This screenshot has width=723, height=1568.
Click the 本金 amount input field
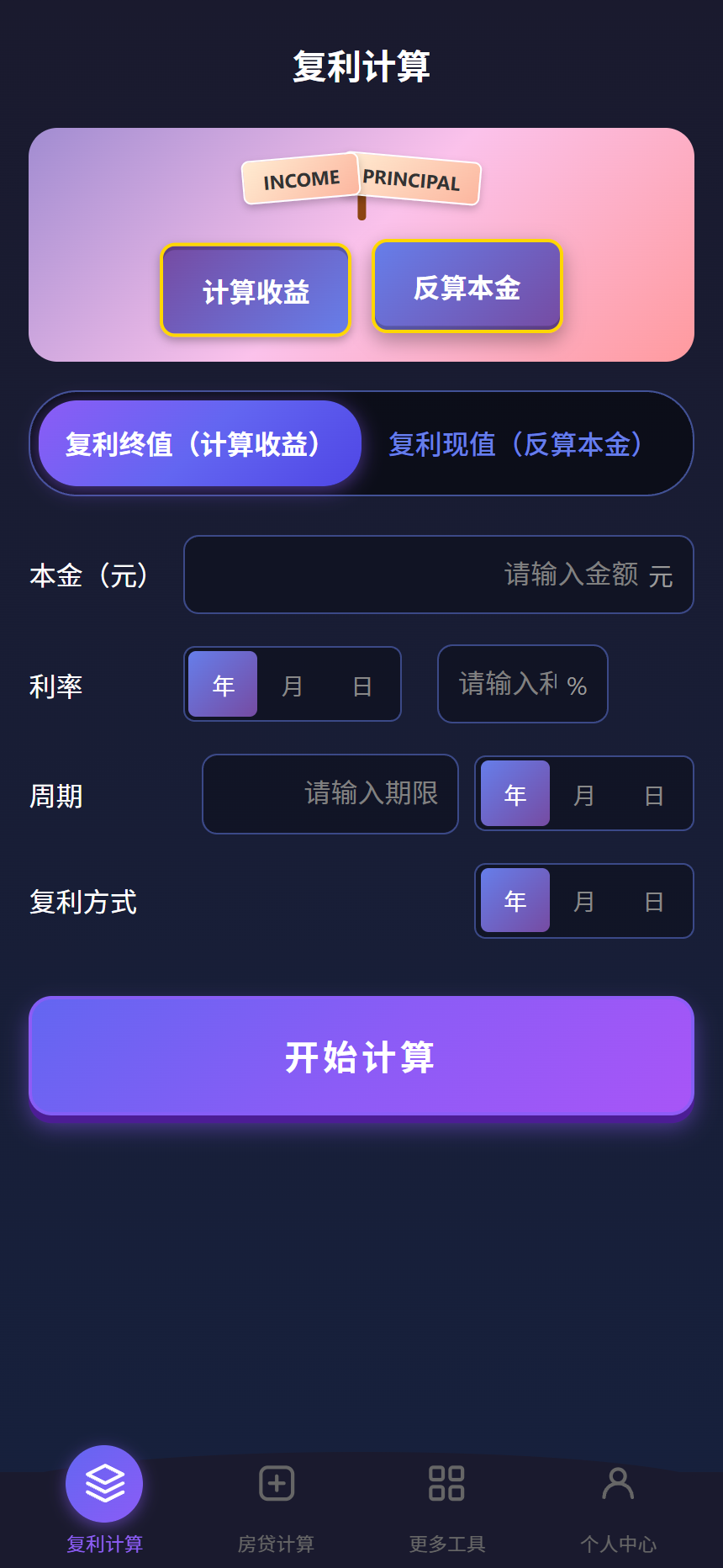[438, 575]
